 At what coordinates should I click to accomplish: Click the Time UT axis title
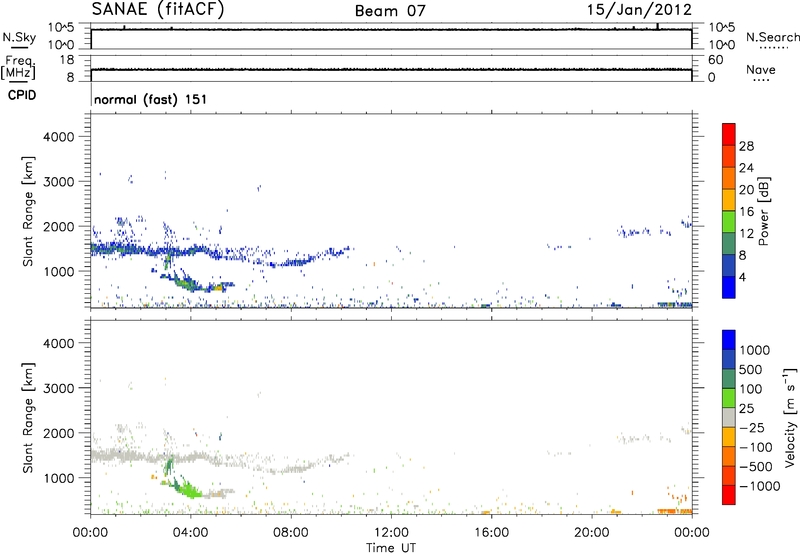tap(391, 547)
